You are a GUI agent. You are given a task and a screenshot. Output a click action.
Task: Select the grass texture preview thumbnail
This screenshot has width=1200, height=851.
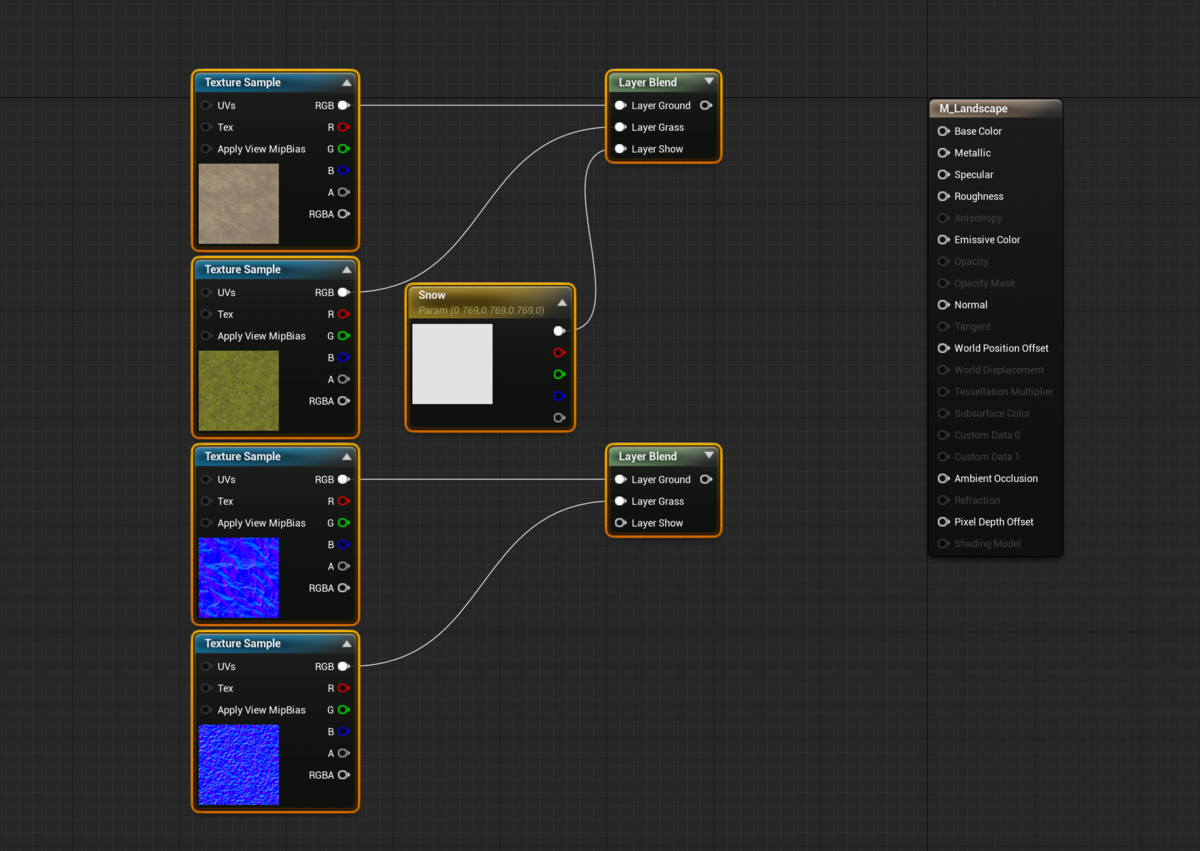coord(239,391)
